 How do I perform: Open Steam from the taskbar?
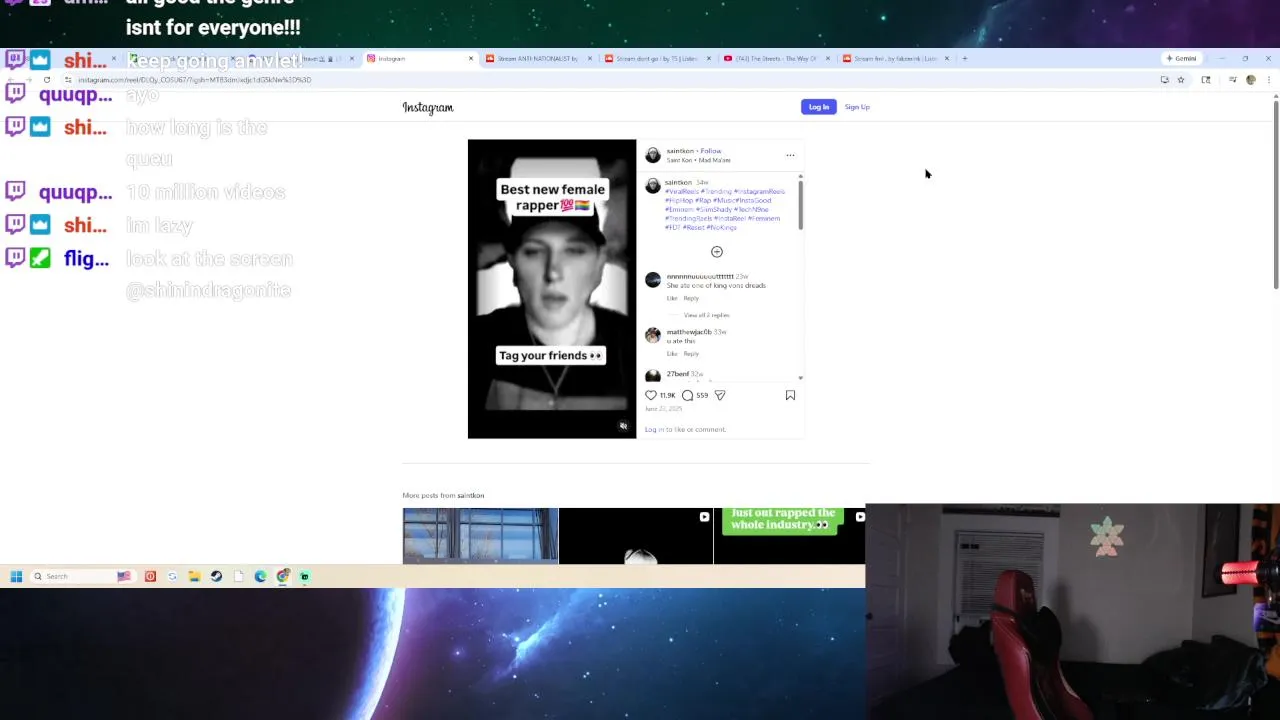[x=216, y=576]
